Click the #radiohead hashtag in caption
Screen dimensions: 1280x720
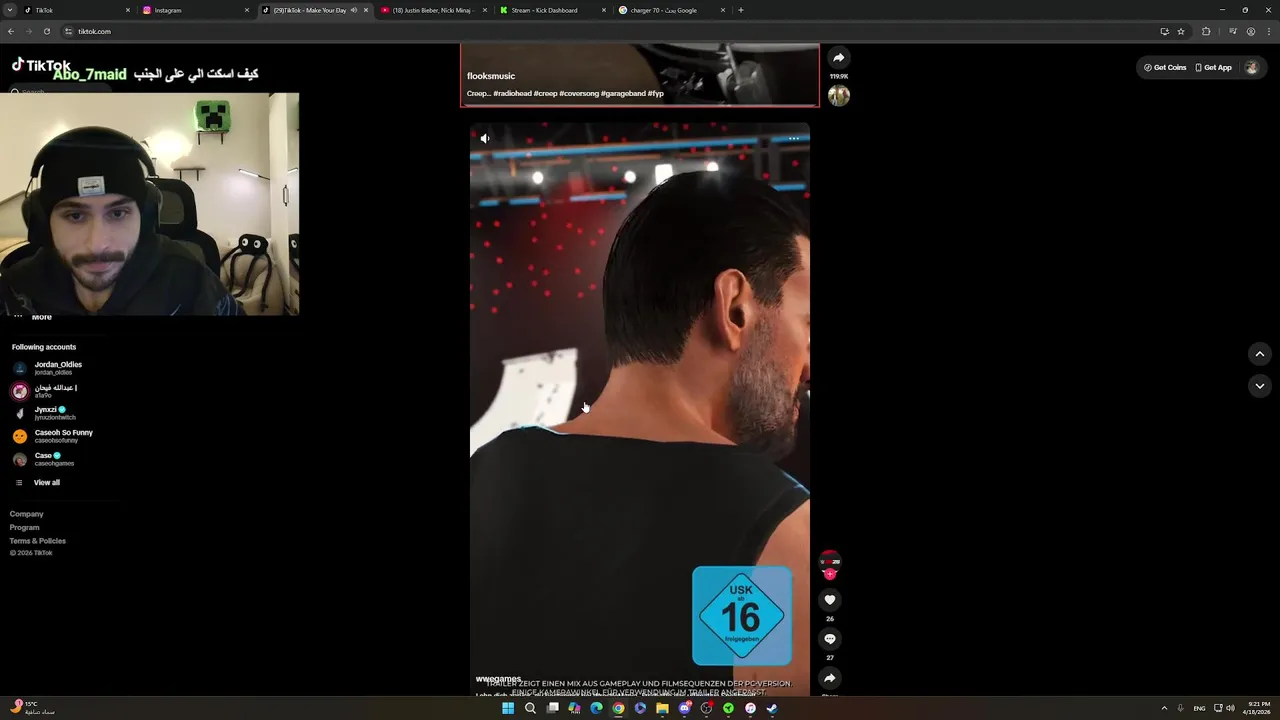coord(512,94)
